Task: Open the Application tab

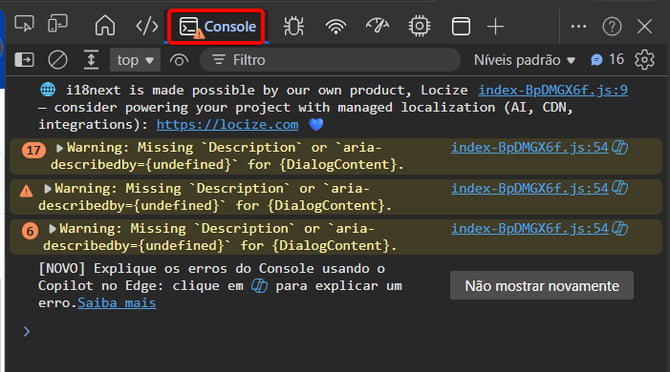Action: click(x=461, y=26)
